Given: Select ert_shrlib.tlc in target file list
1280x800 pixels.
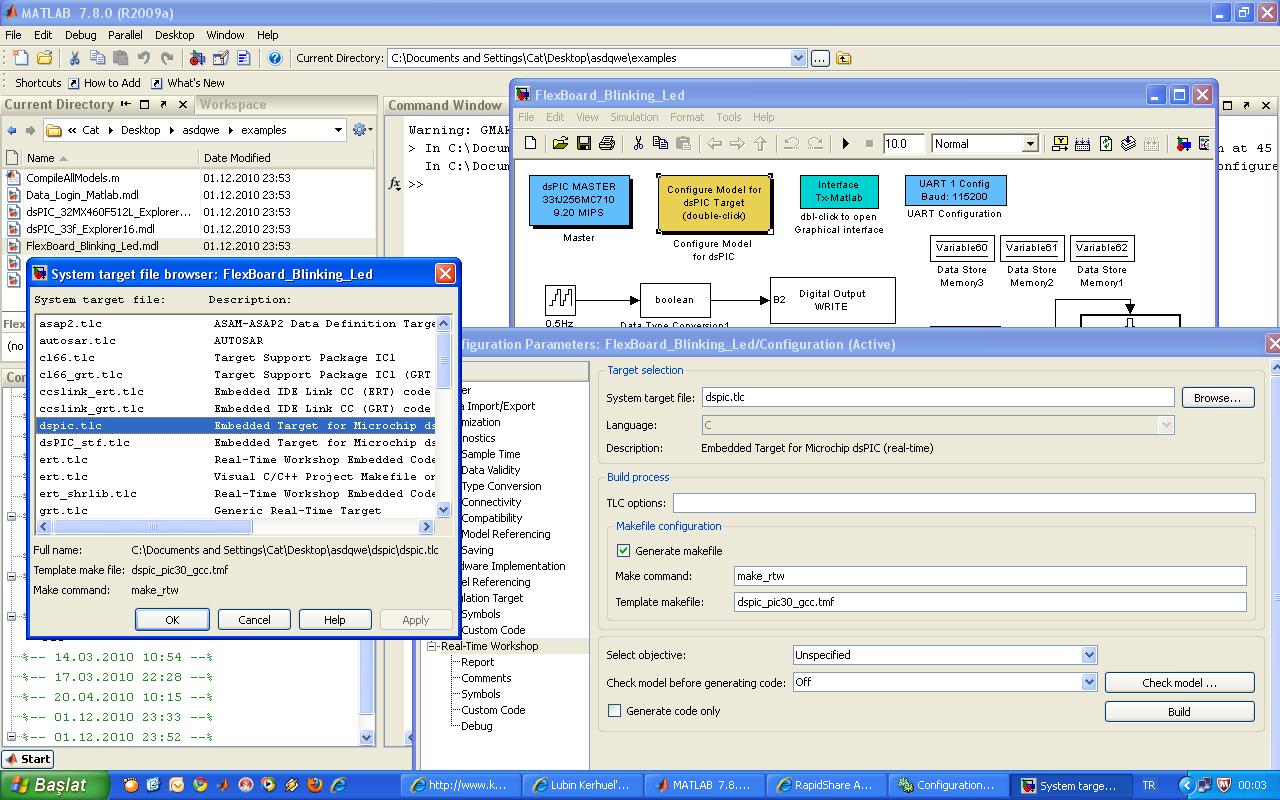Looking at the screenshot, I should (x=236, y=494).
